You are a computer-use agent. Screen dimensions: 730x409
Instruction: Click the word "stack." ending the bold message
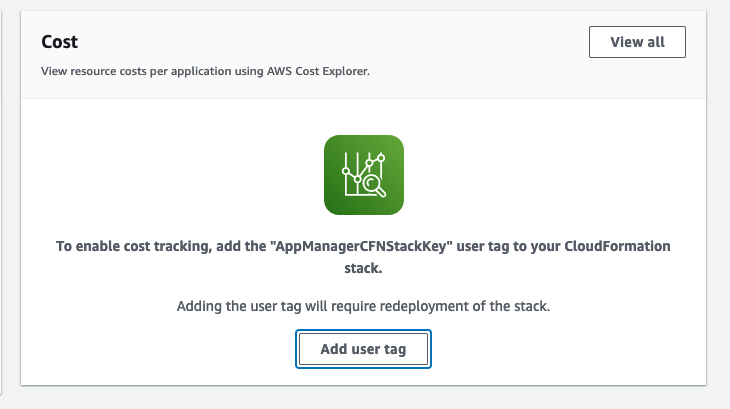(x=363, y=268)
